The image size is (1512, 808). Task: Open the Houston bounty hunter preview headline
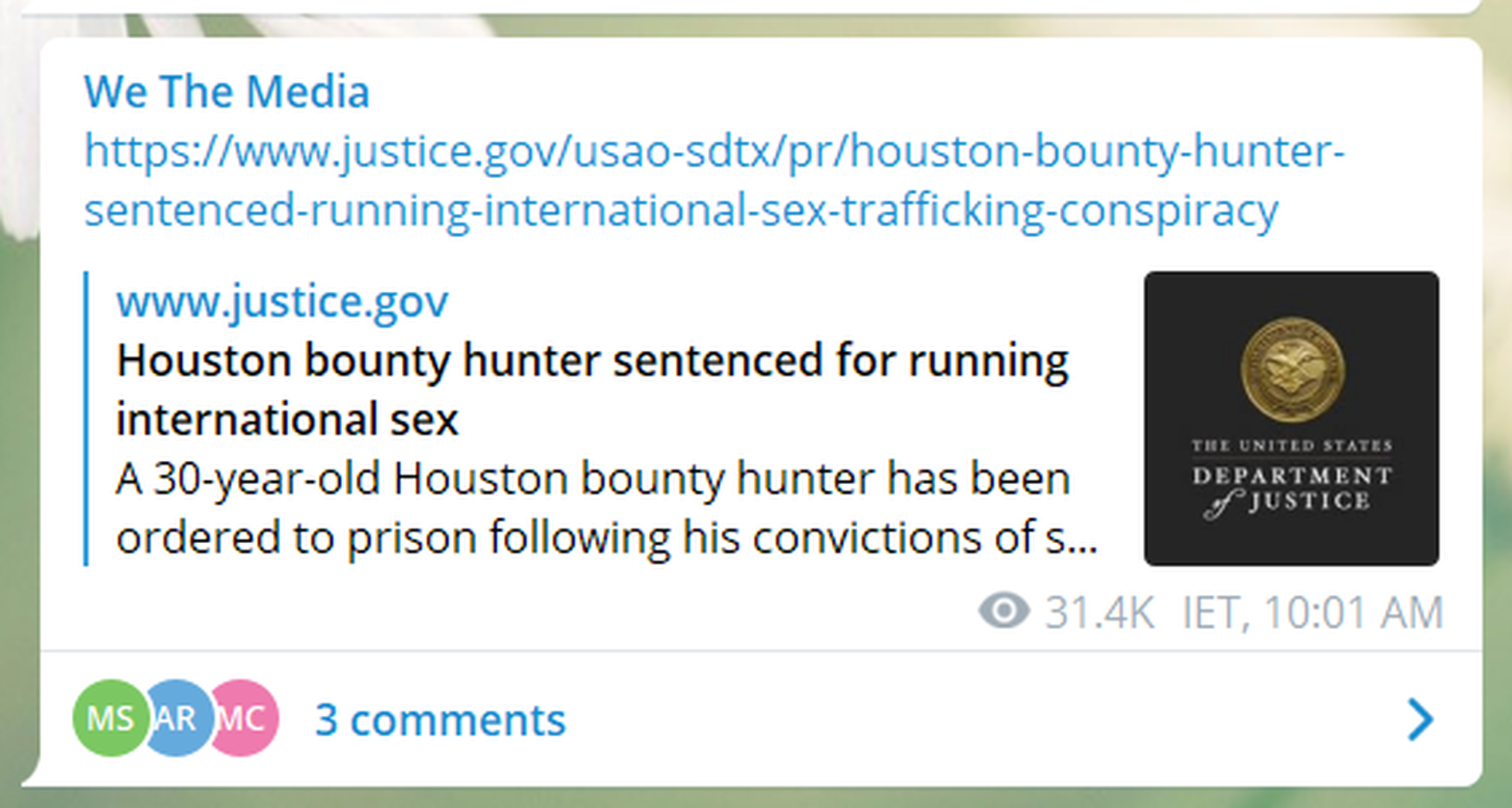(x=591, y=361)
